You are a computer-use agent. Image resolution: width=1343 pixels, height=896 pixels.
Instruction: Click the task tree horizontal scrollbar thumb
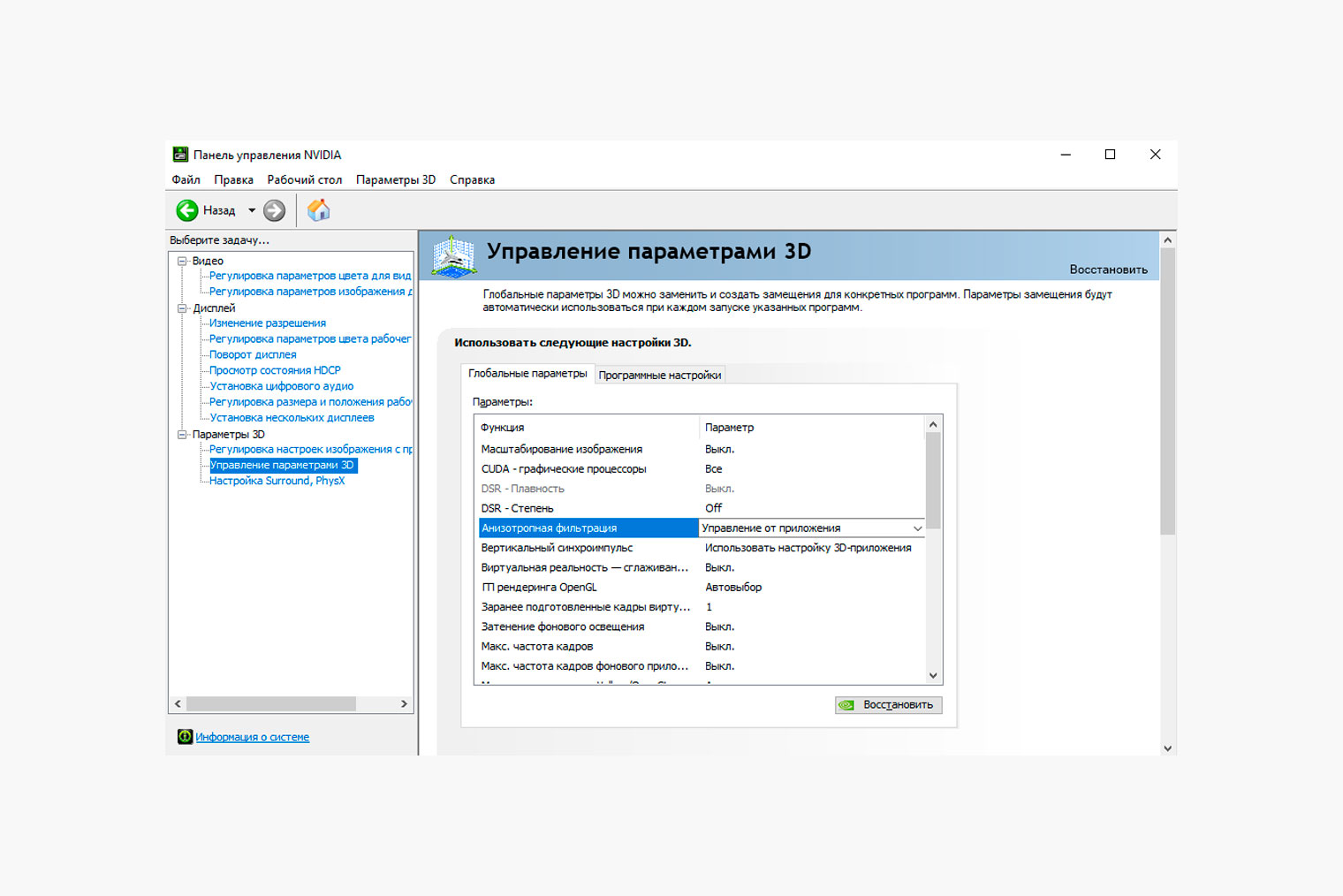point(271,704)
